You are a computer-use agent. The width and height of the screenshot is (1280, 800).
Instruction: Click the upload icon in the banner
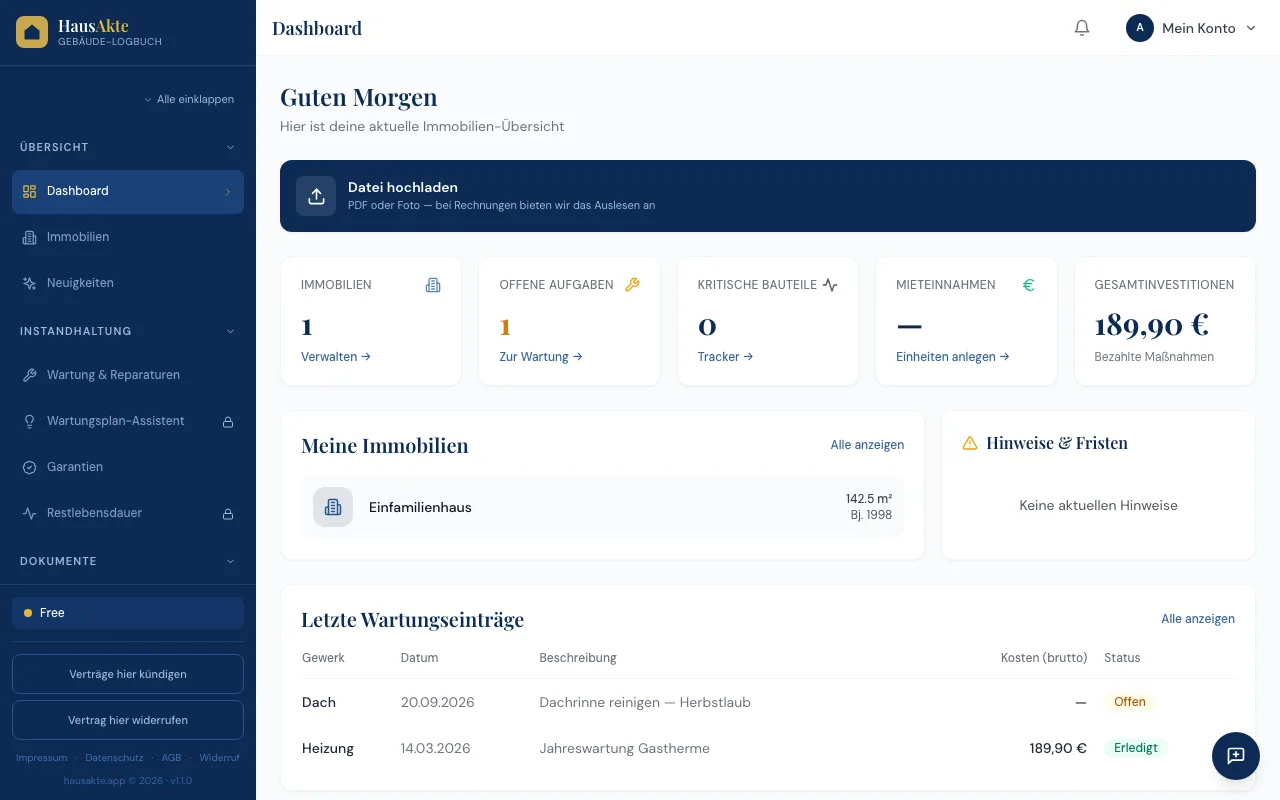click(316, 196)
